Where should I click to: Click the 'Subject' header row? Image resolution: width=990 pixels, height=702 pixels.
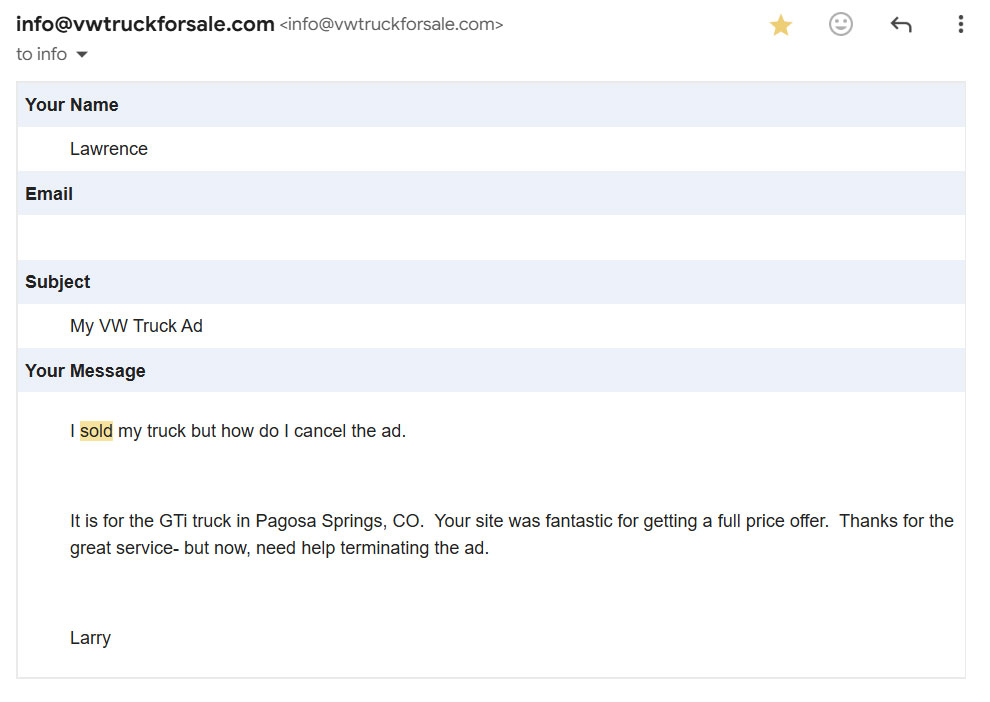491,282
